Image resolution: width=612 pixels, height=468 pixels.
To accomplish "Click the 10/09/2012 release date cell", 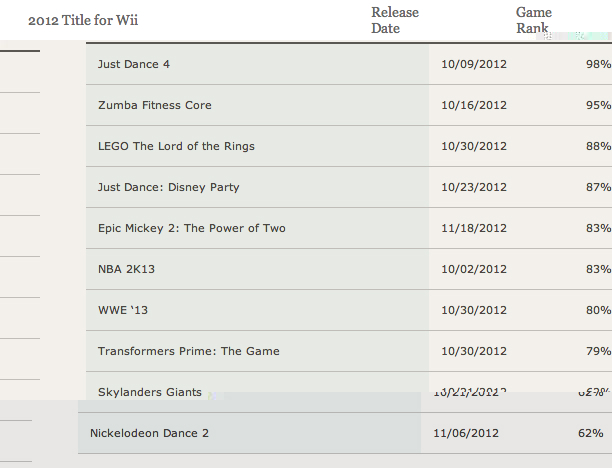I will tap(474, 64).
